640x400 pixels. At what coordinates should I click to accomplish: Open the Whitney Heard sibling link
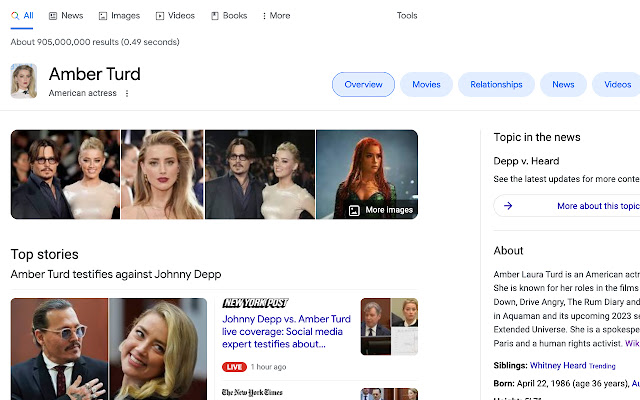click(558, 366)
